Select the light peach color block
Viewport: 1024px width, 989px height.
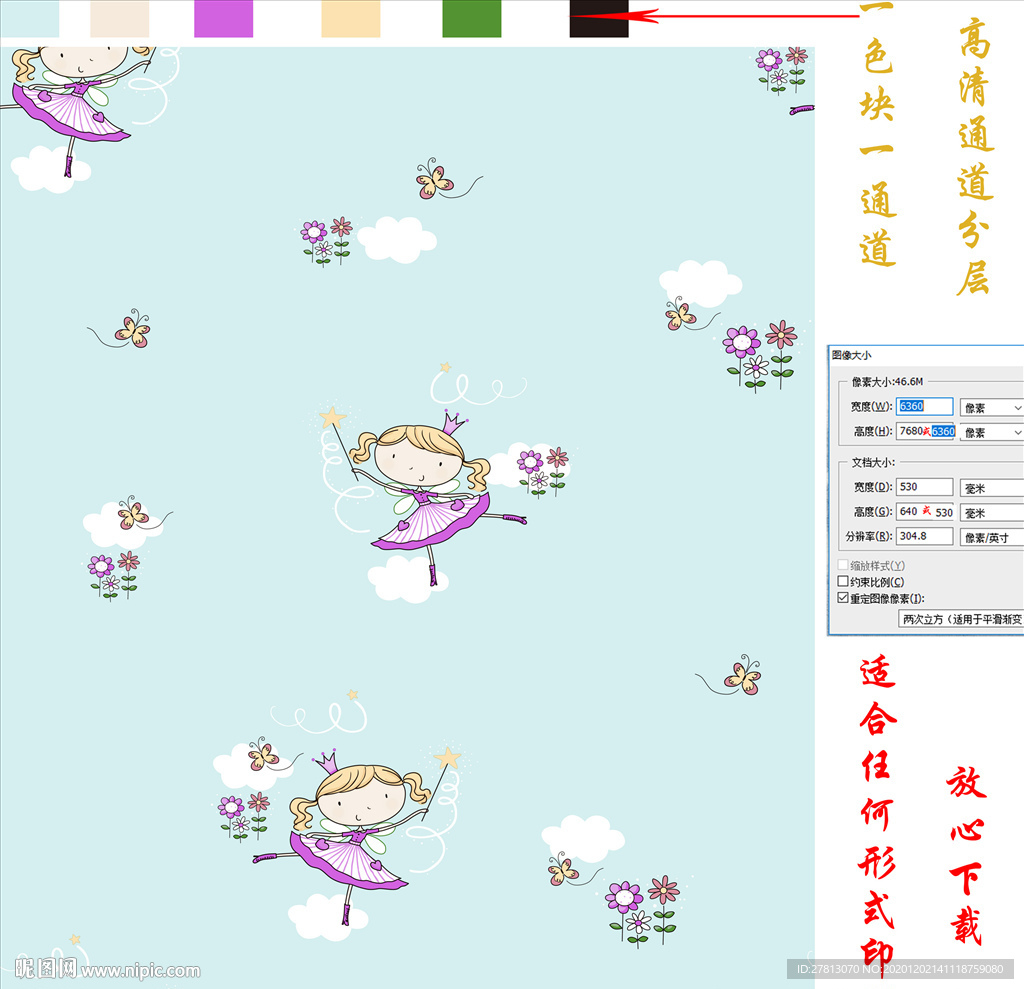click(x=120, y=18)
